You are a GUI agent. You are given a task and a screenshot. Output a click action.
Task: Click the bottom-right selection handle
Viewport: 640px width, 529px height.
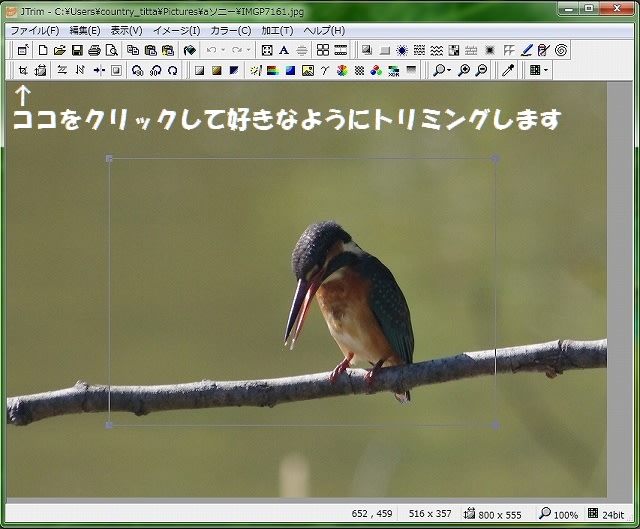click(495, 425)
